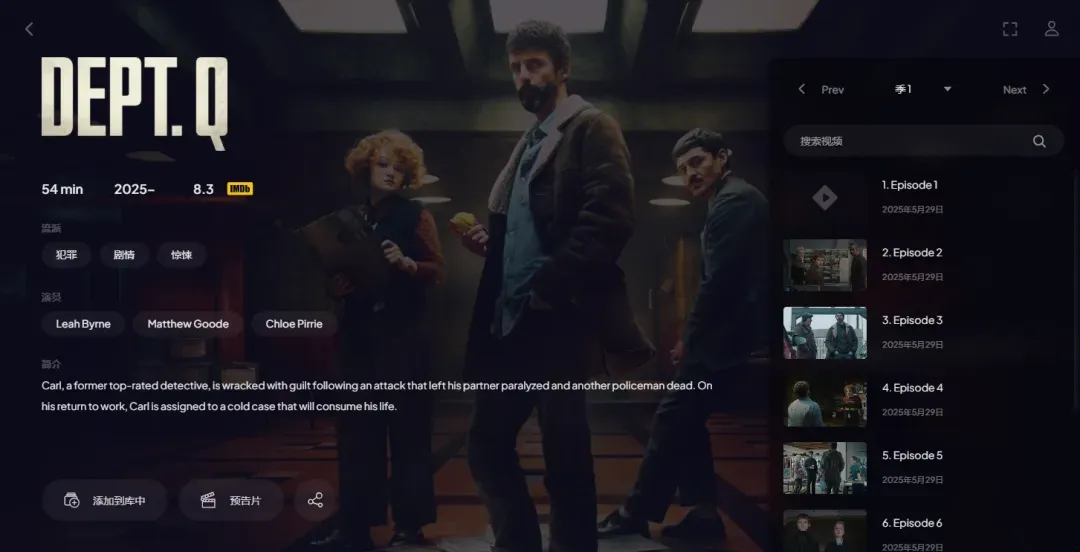Open cast member Chloe Pirrie
The height and width of the screenshot is (552, 1080).
[x=294, y=324]
